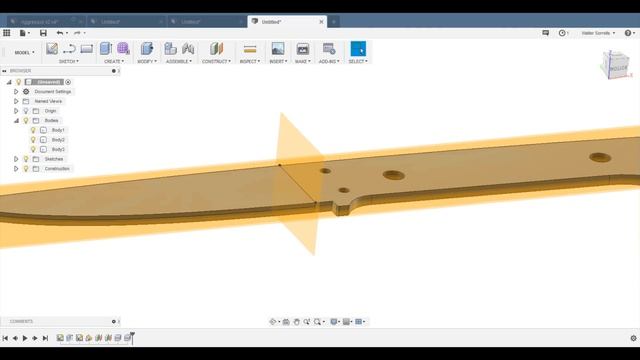640x360 pixels.
Task: Toggle visibility bulb for Construction folder
Action: tap(26, 169)
